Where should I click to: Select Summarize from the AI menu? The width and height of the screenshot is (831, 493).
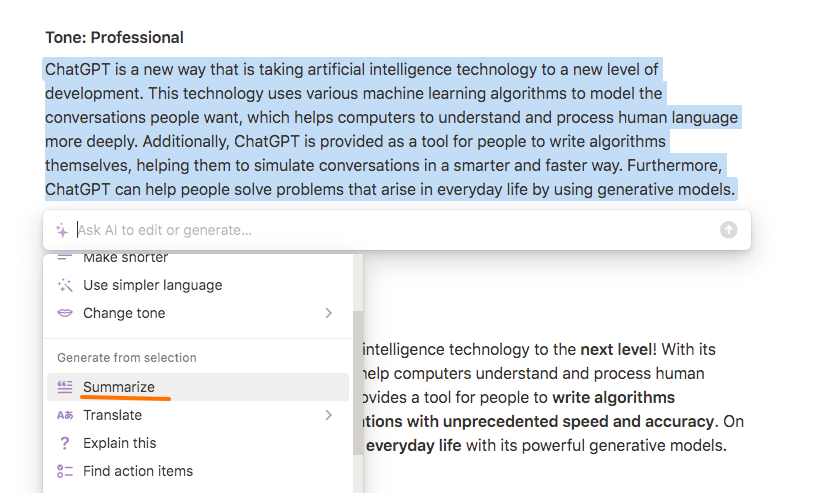click(198, 387)
